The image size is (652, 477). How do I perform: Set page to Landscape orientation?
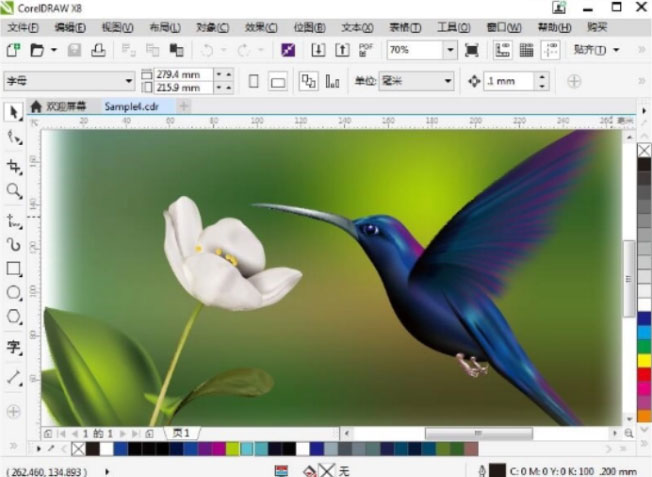[278, 82]
